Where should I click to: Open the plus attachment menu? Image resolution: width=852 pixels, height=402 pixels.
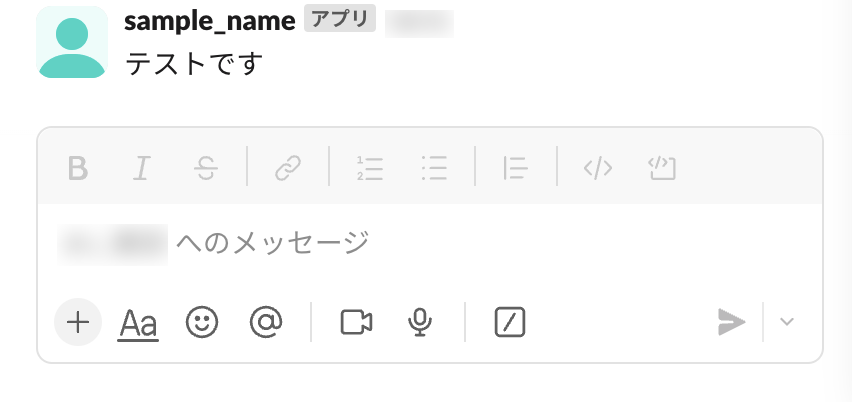(78, 322)
